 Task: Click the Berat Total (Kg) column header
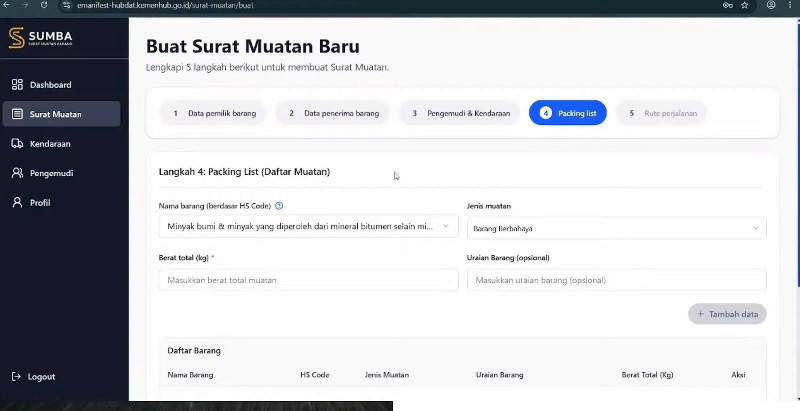647,375
